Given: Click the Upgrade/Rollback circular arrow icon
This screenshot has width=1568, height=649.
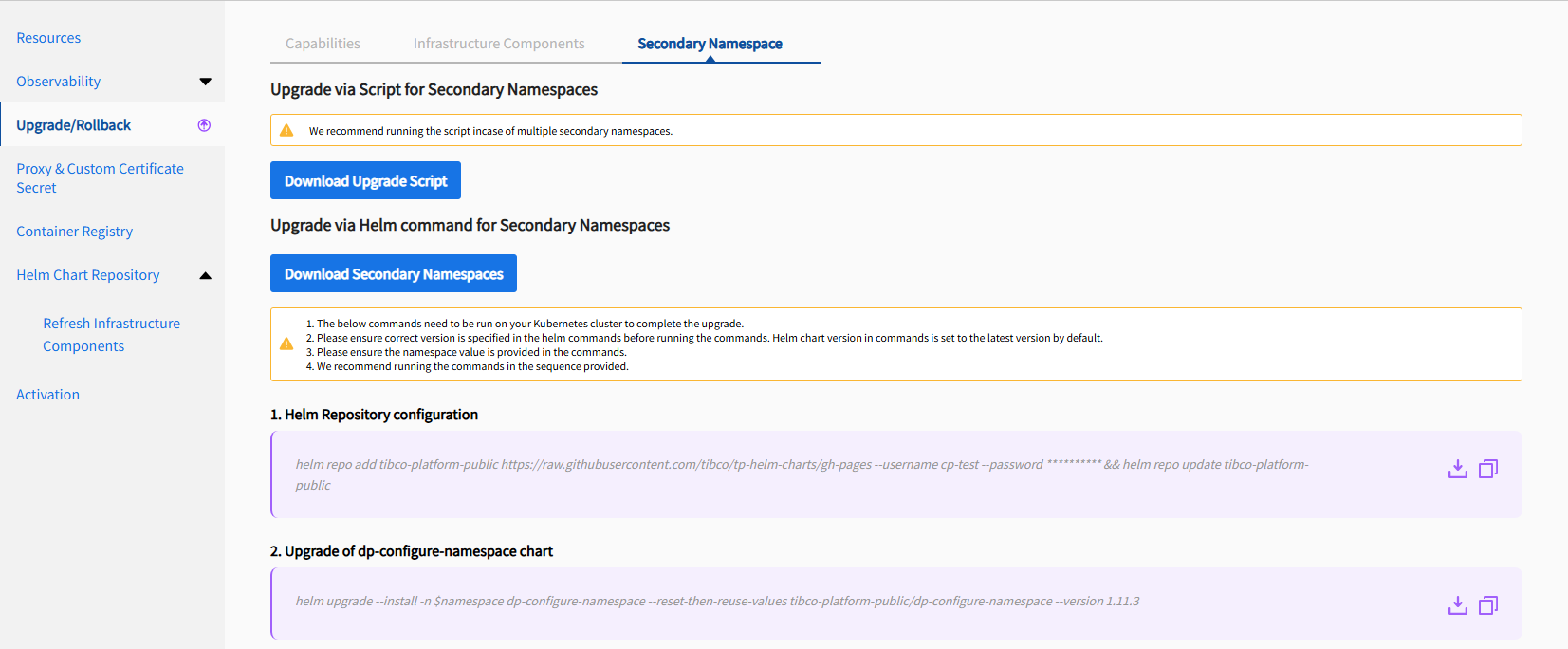Looking at the screenshot, I should pos(204,125).
